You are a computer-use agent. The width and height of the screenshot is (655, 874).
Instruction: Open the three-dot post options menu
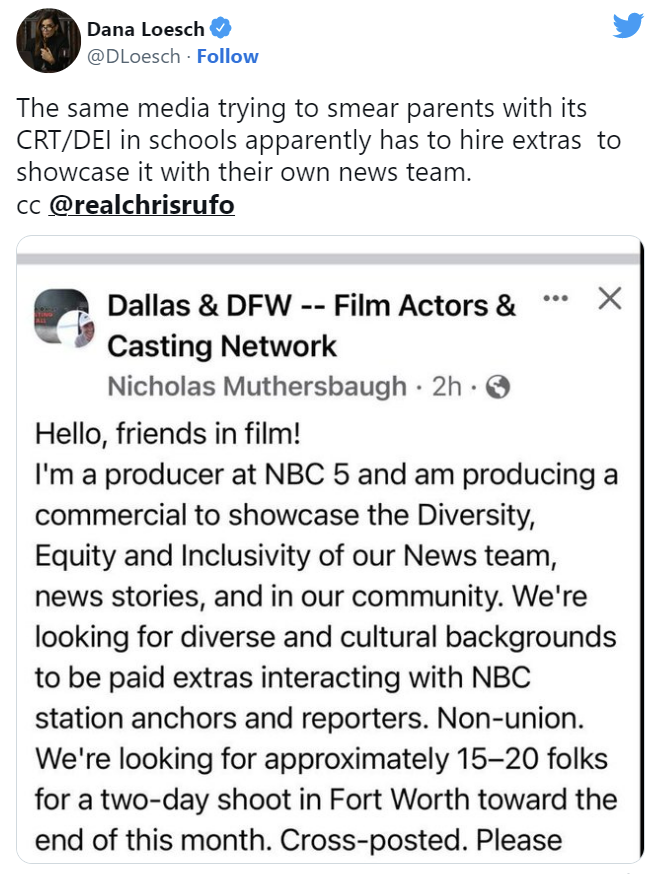pos(556,298)
